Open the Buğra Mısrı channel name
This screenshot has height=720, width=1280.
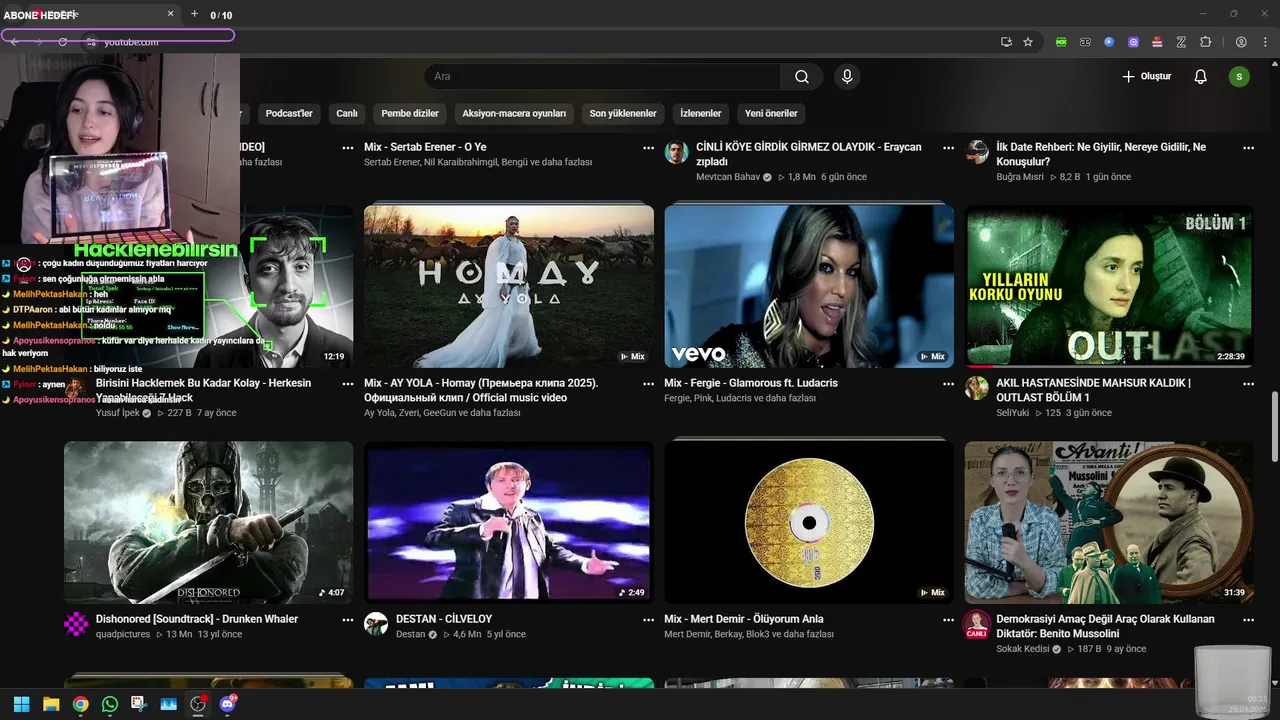click(x=1020, y=177)
